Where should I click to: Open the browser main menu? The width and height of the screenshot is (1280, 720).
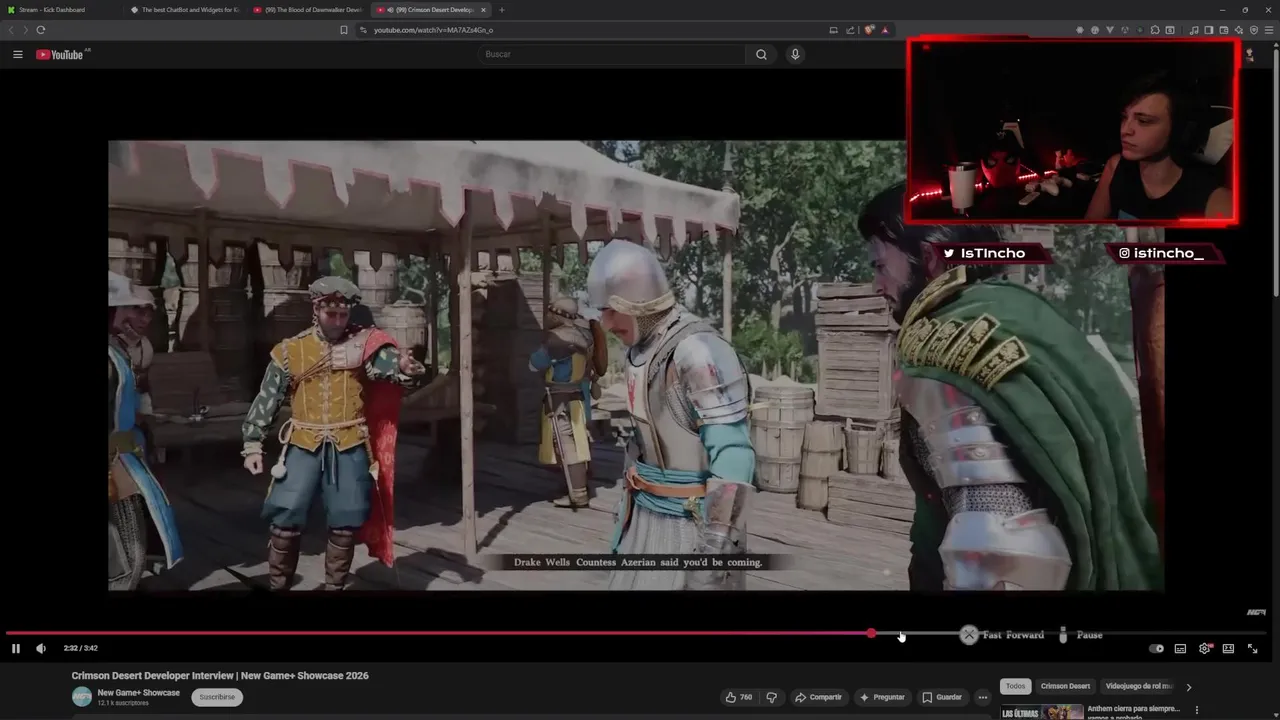click(x=1269, y=30)
